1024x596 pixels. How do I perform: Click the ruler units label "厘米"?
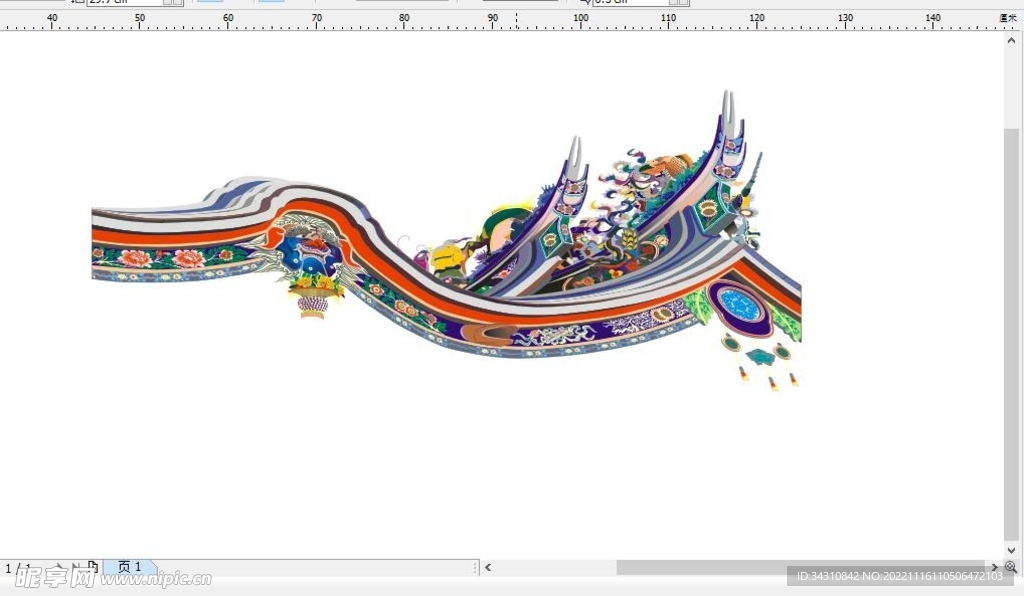(x=1007, y=18)
